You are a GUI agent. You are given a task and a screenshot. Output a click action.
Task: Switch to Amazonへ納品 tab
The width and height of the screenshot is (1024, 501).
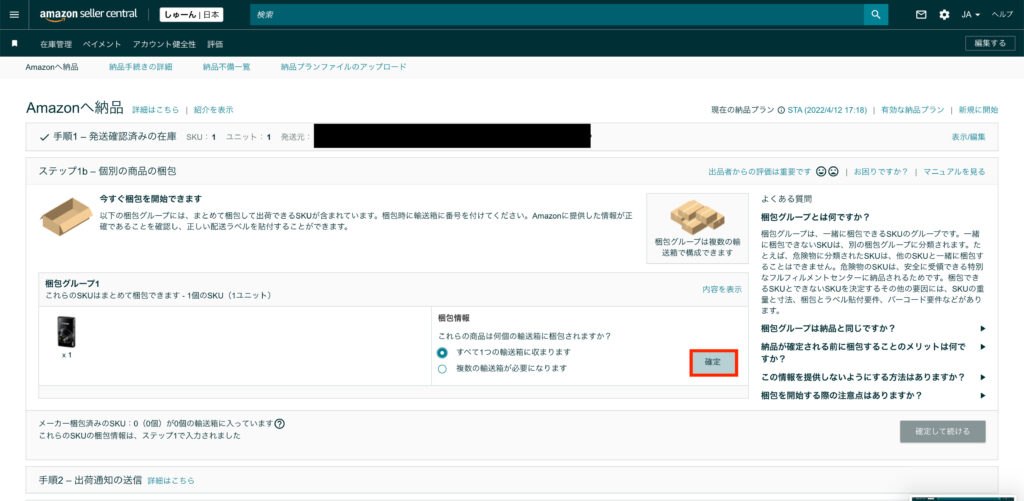52,67
